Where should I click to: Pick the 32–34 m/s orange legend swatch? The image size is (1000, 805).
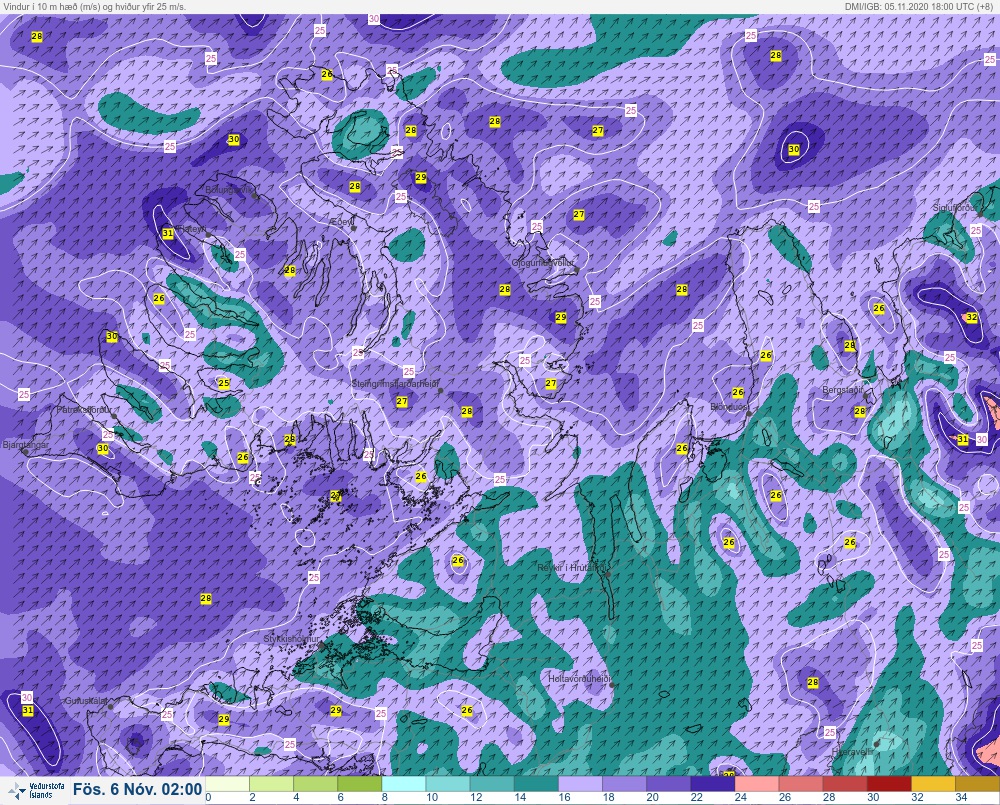point(933,783)
